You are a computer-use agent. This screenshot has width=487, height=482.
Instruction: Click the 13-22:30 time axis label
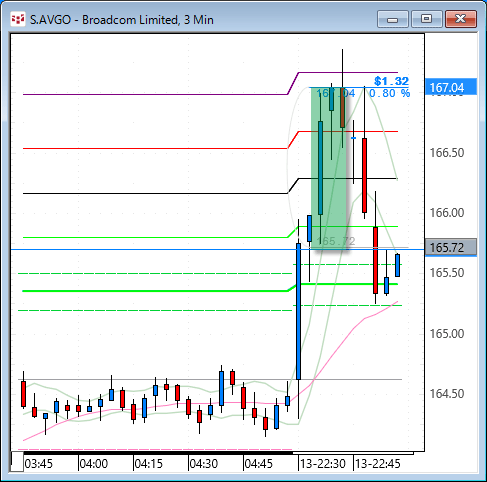click(323, 464)
